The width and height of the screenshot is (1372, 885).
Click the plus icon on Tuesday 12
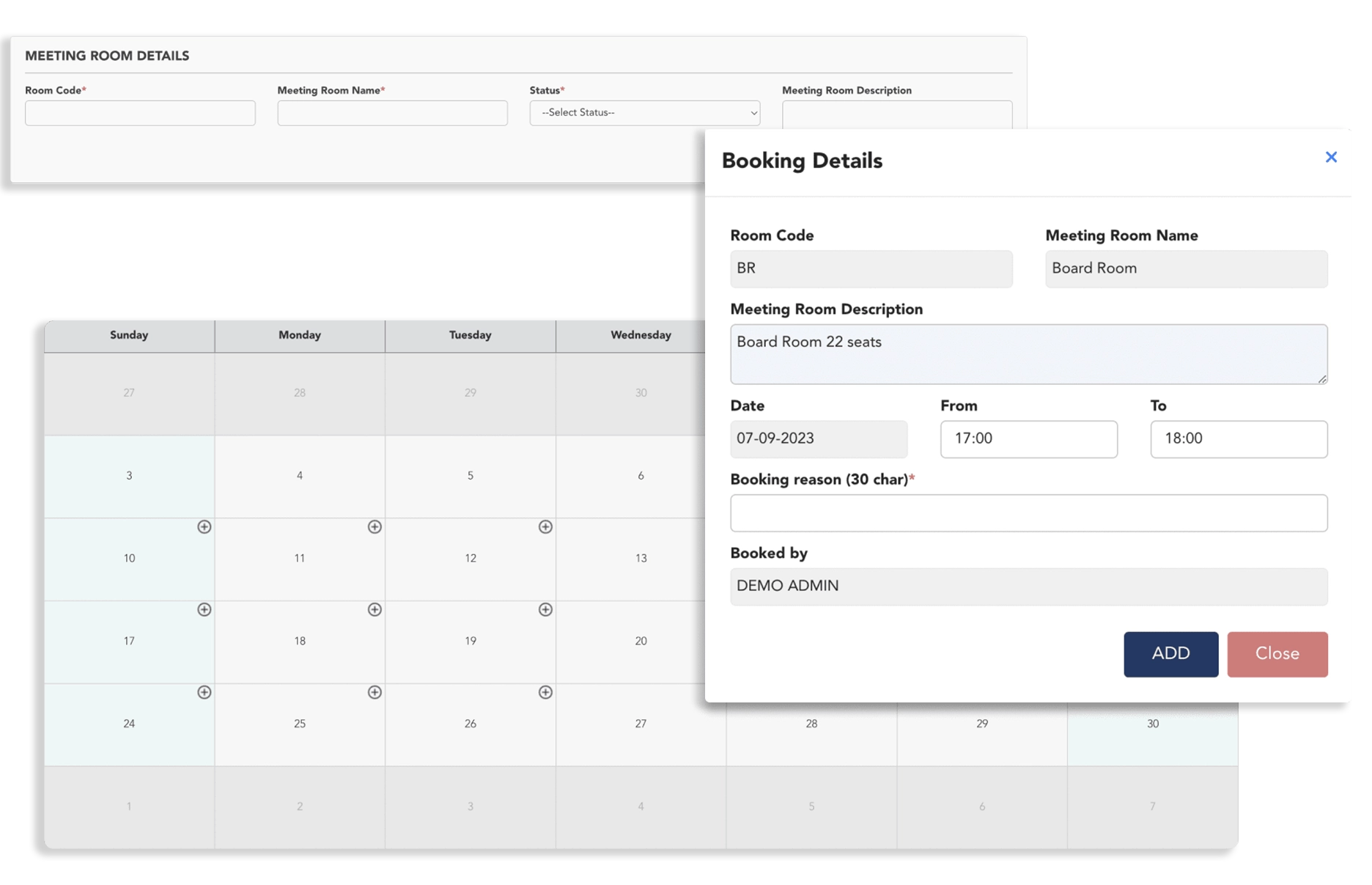click(545, 527)
